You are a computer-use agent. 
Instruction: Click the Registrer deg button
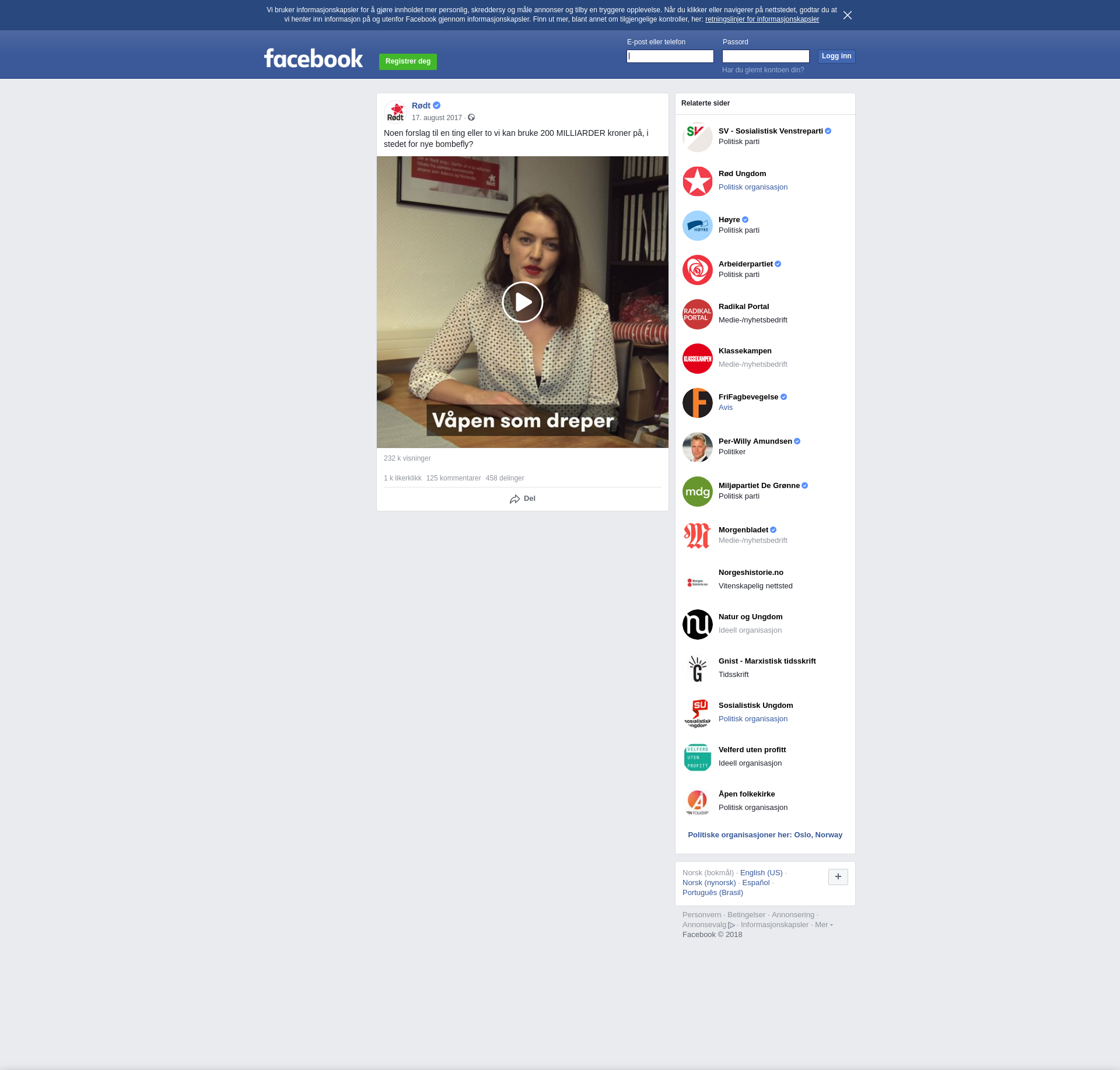tap(408, 61)
